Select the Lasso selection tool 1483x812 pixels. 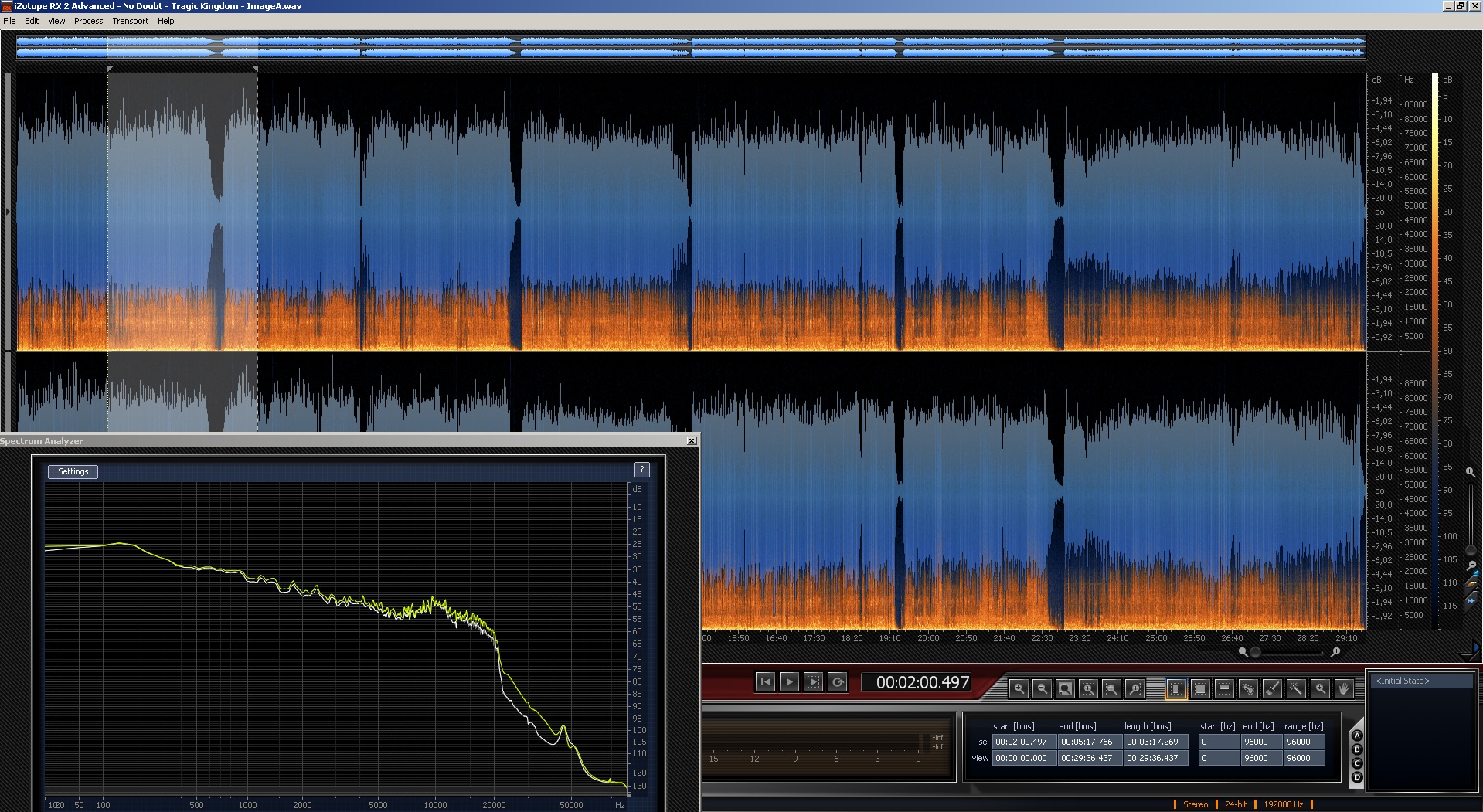click(1248, 688)
